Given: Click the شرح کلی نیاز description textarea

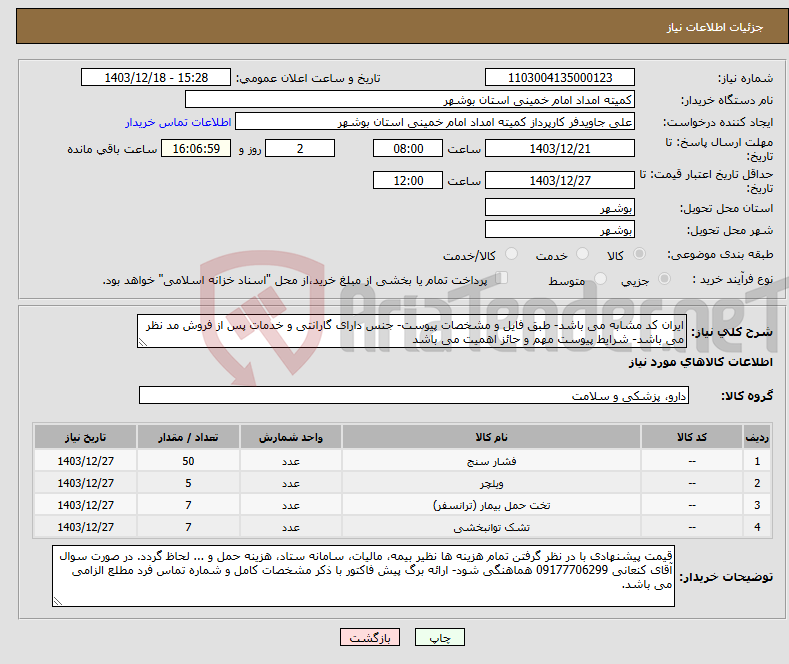Looking at the screenshot, I should pos(412,331).
